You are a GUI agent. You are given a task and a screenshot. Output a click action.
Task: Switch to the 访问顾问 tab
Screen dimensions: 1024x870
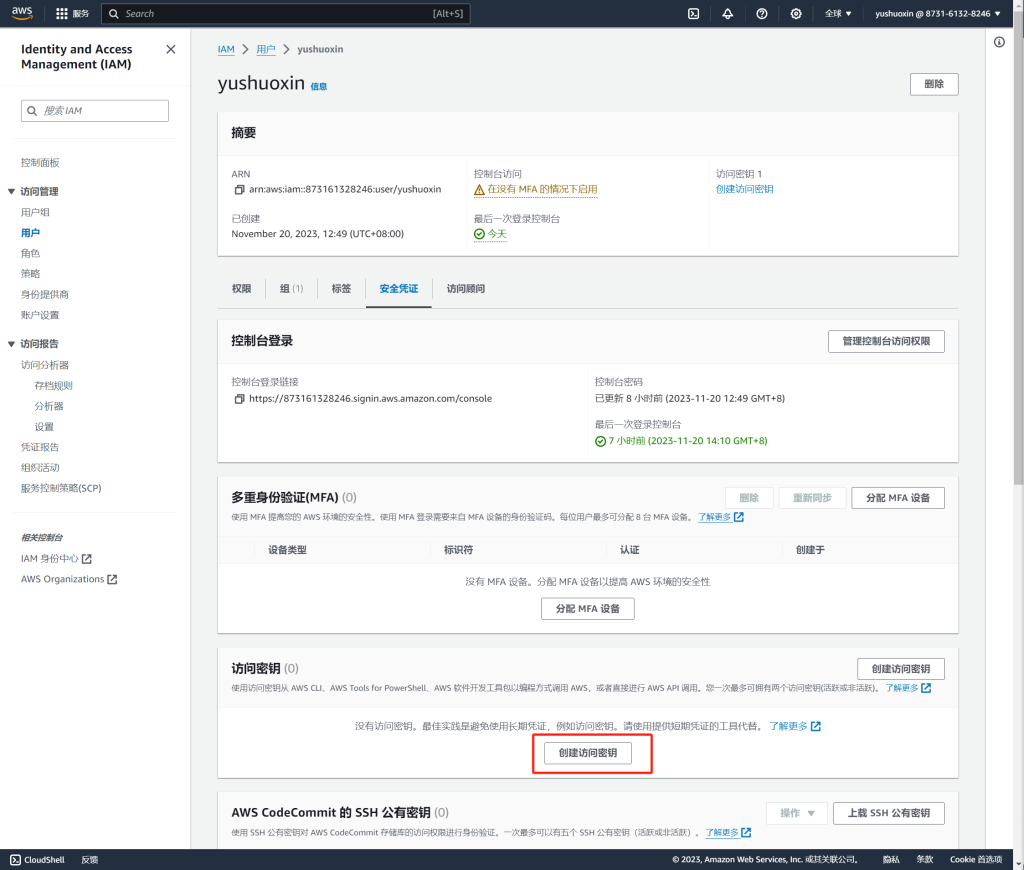pos(465,289)
